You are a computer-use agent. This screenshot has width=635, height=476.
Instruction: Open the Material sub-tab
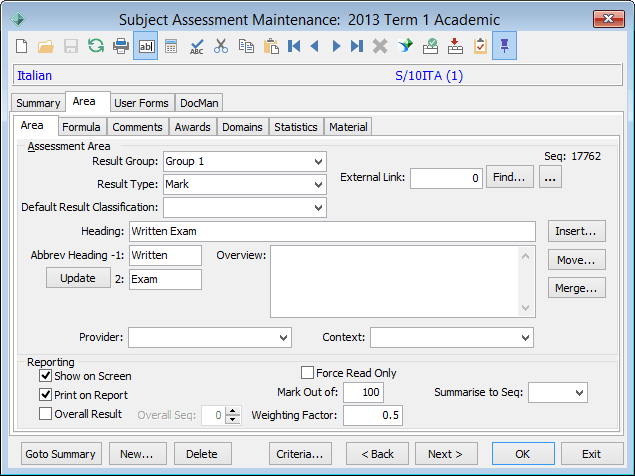point(348,127)
